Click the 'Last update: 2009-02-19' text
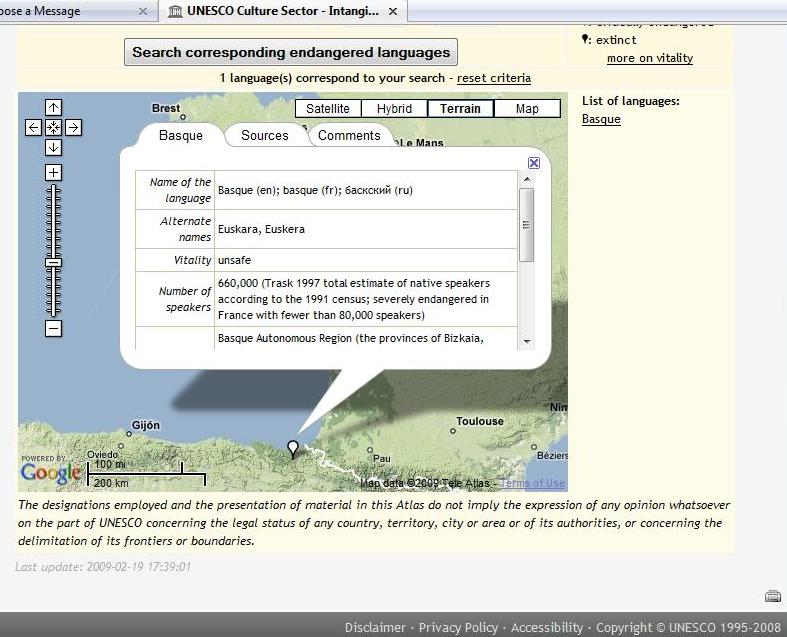This screenshot has width=787, height=637. point(102,567)
